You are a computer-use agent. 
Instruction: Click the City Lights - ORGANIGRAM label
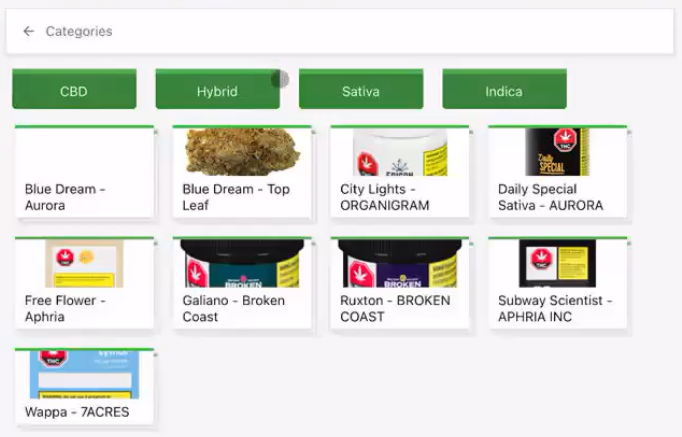pos(385,197)
